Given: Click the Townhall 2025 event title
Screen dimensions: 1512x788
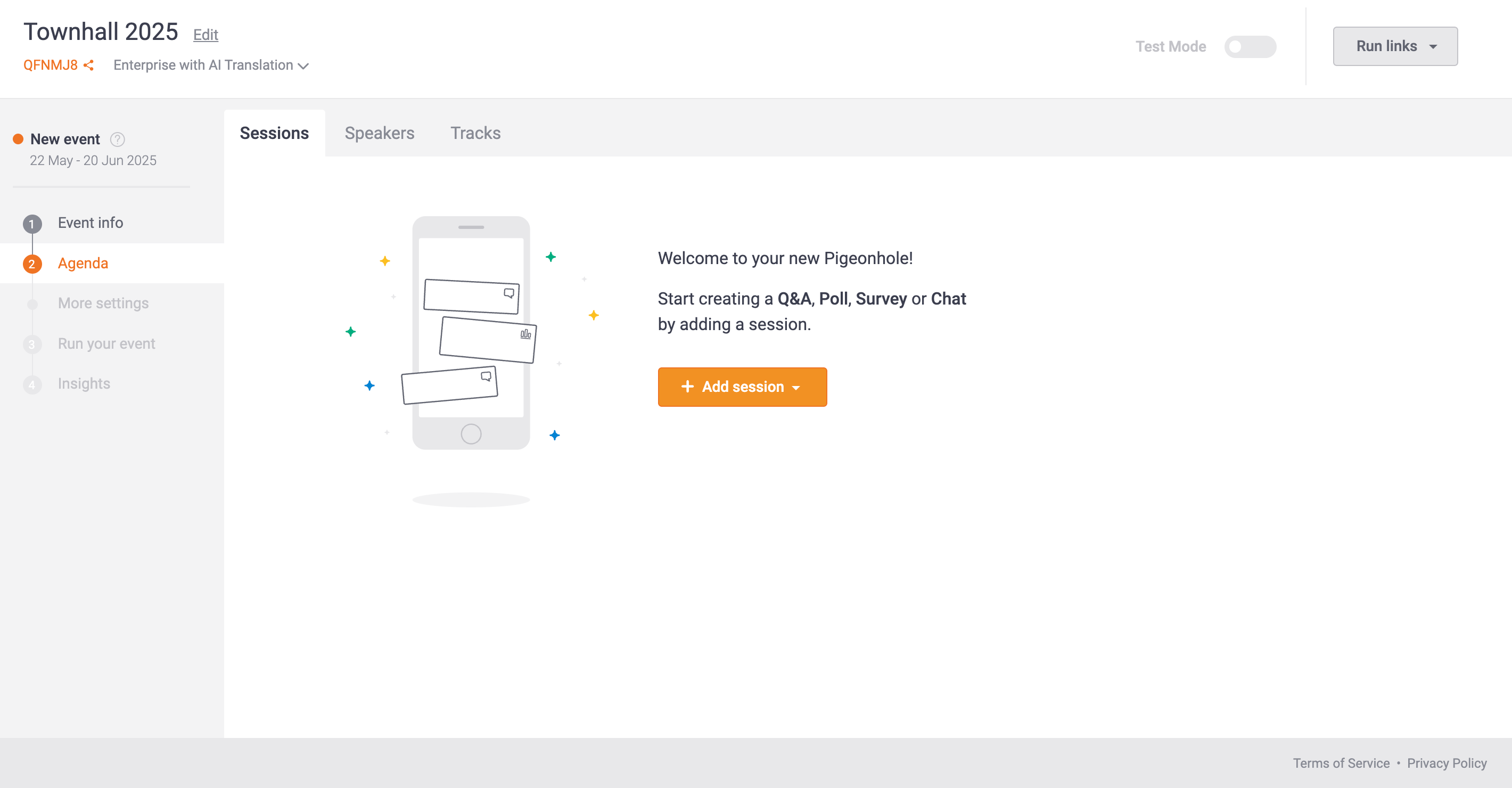Looking at the screenshot, I should [101, 32].
